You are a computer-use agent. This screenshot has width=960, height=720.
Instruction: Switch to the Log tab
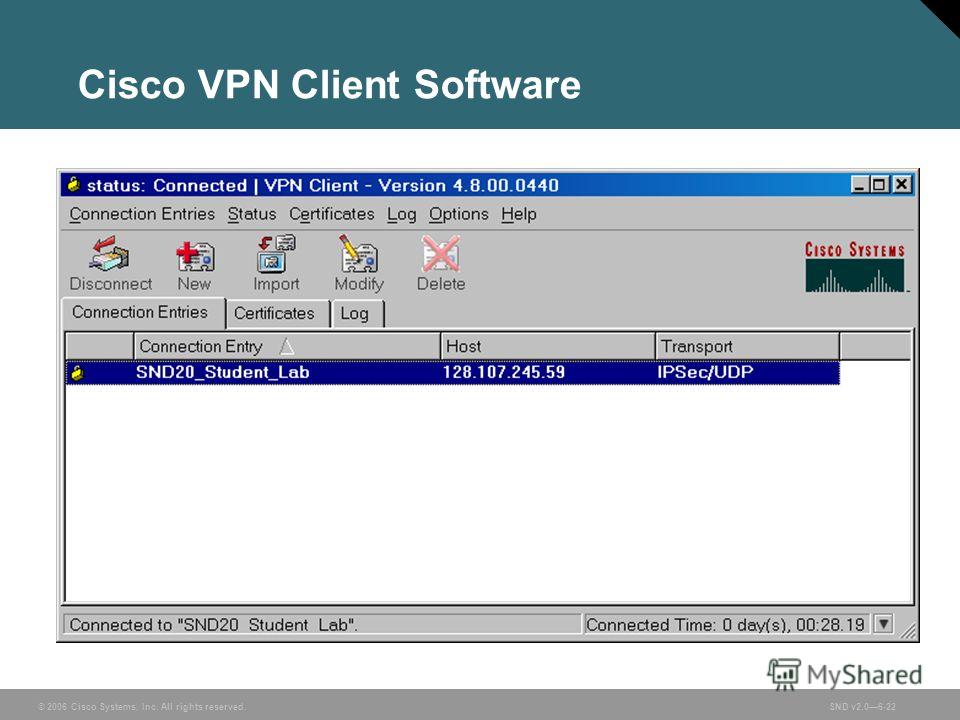358,313
